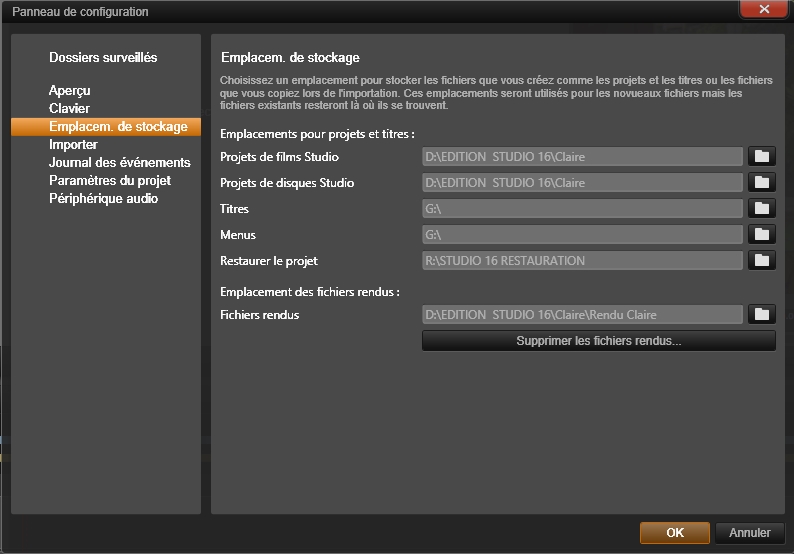794x554 pixels.
Task: Open Dossiers surveillés settings page
Action: click(103, 57)
